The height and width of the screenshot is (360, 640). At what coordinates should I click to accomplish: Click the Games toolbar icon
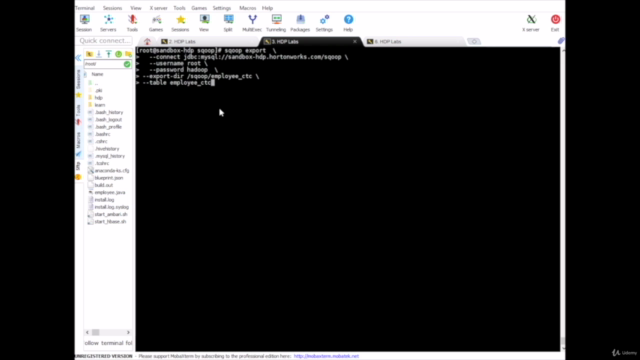156,23
